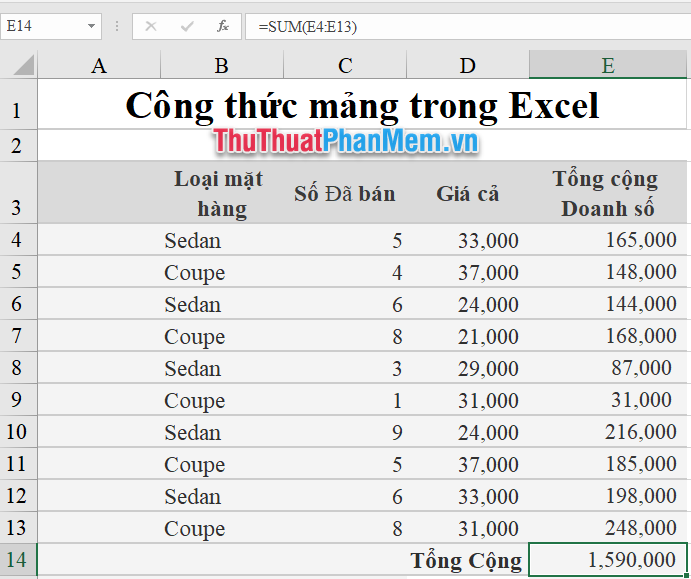Click the Giá cả header cell
The image size is (691, 579).
[x=468, y=193]
